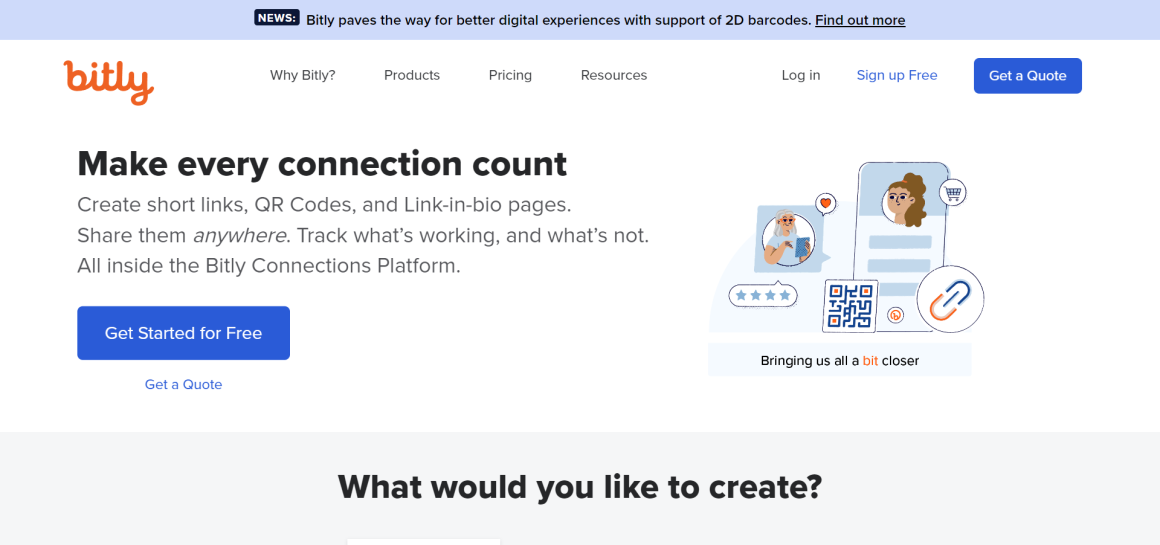
Task: Click the four-star rating bubble
Action: [x=763, y=295]
